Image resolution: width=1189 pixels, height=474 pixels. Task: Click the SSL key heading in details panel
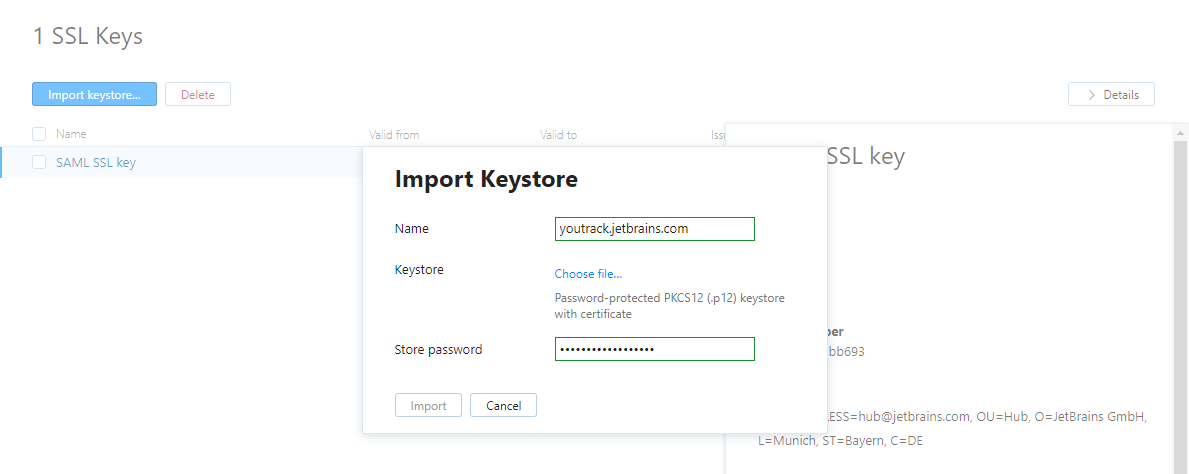click(x=866, y=157)
